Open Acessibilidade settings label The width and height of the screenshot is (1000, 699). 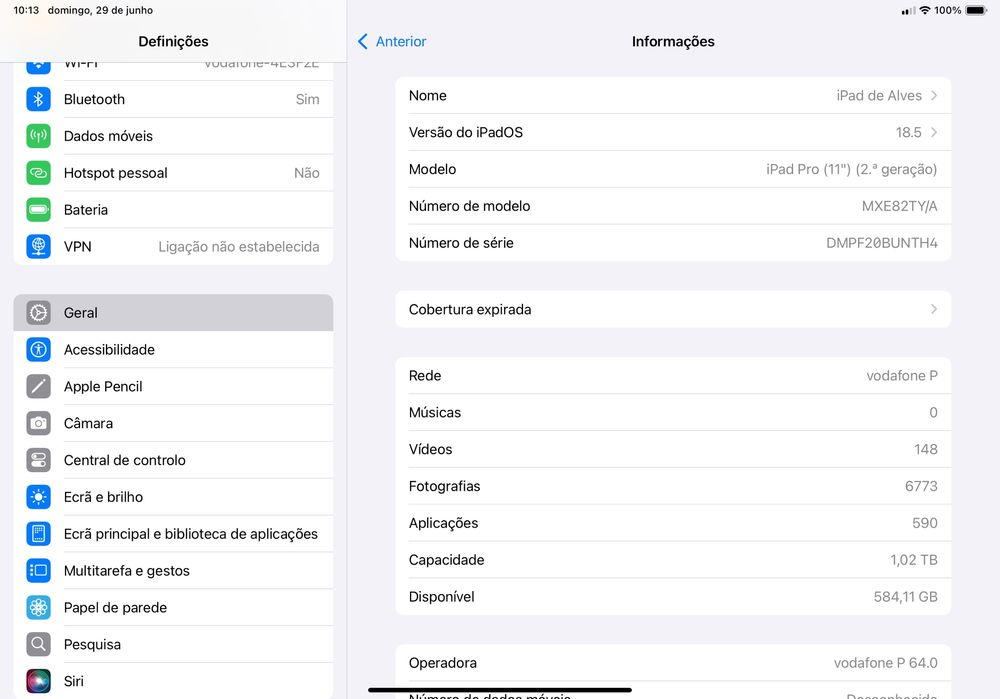tap(109, 350)
